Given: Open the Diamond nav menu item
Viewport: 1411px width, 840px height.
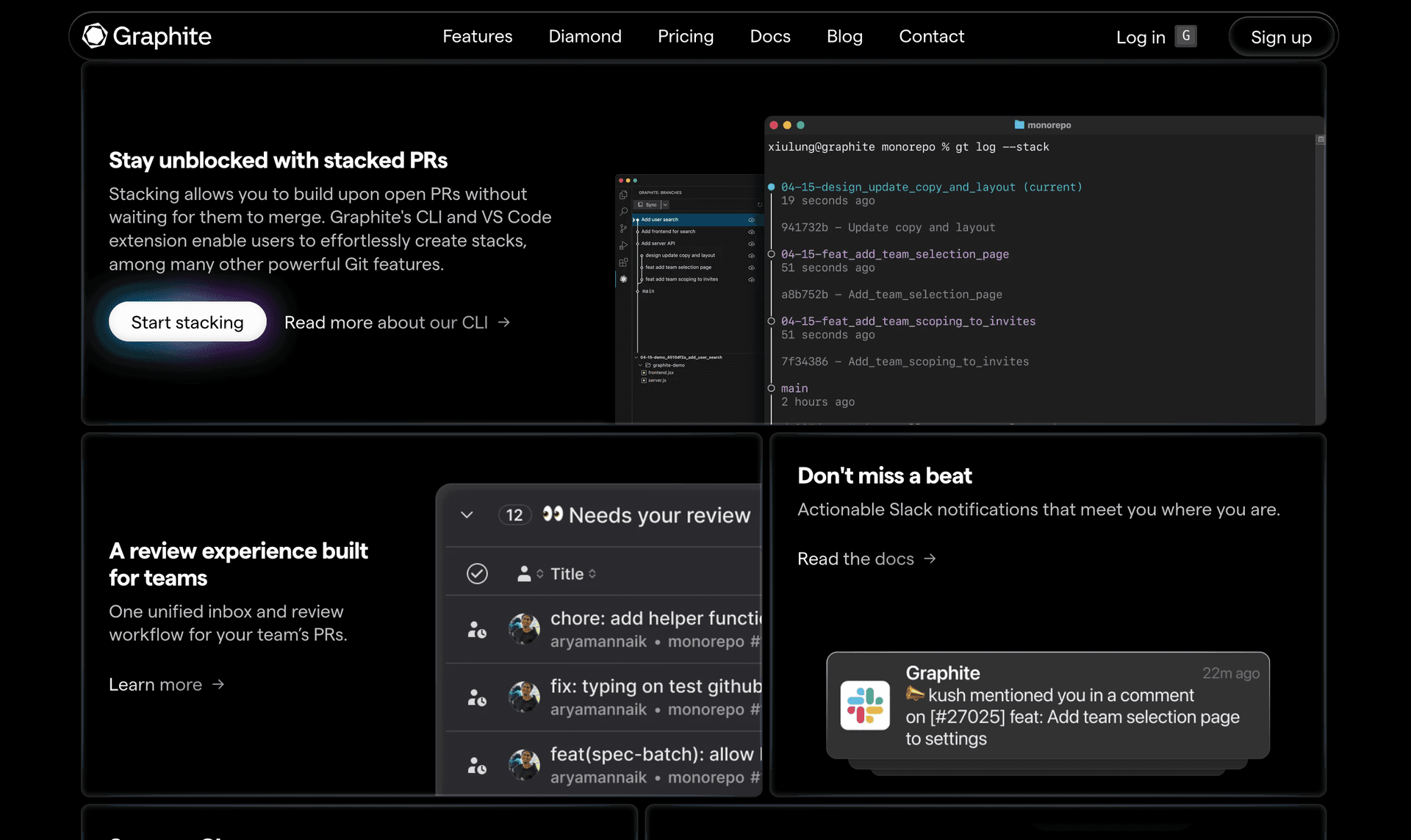Looking at the screenshot, I should [585, 36].
